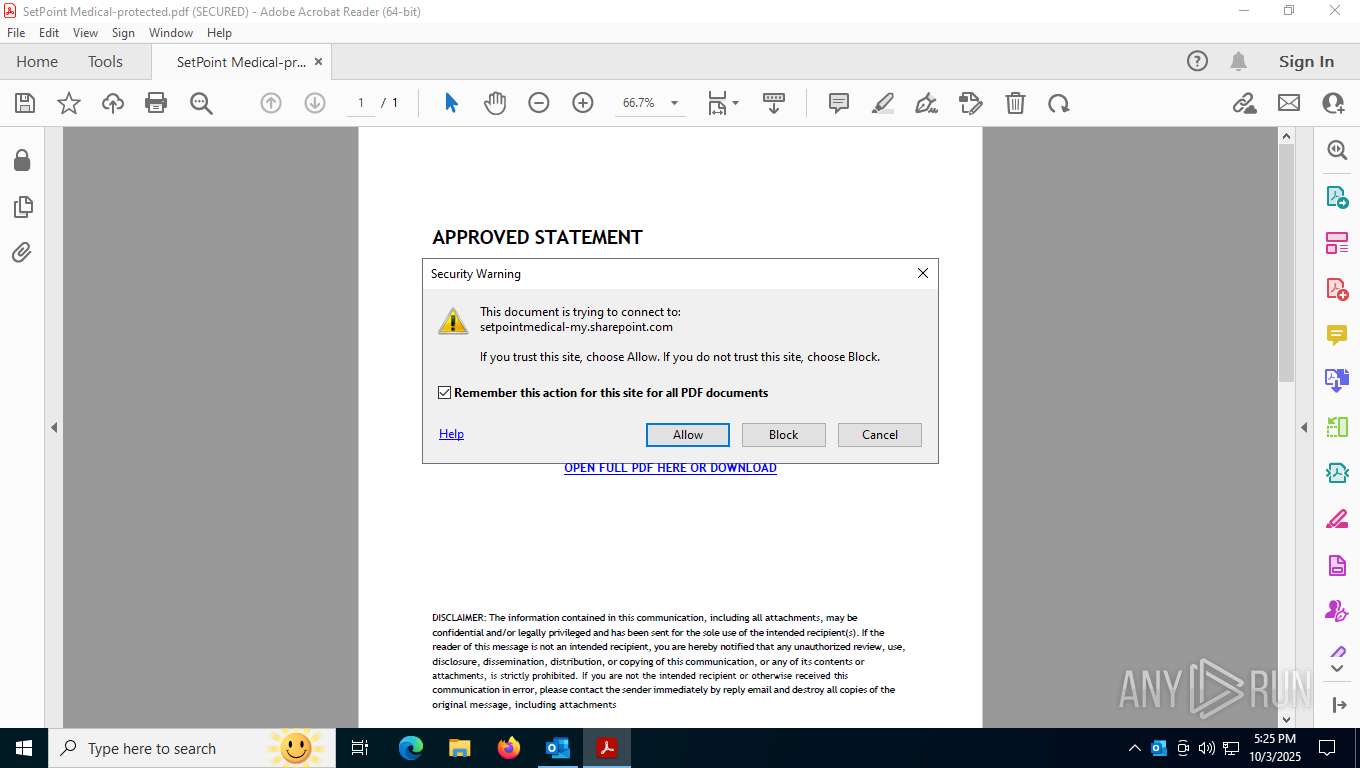This screenshot has width=1360, height=768.
Task: Delete with the trash can icon
Action: [1015, 103]
